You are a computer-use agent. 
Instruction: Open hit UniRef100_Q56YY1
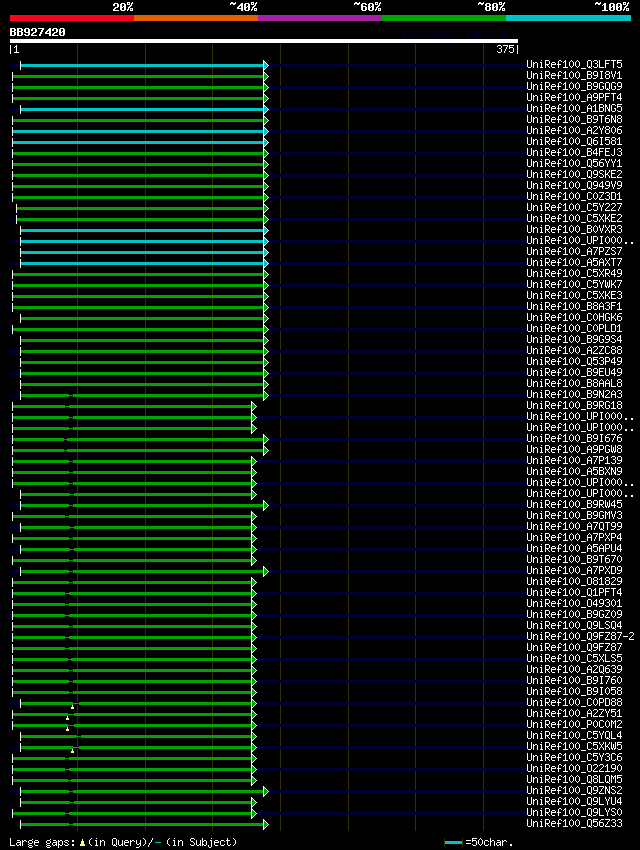[x=574, y=163]
